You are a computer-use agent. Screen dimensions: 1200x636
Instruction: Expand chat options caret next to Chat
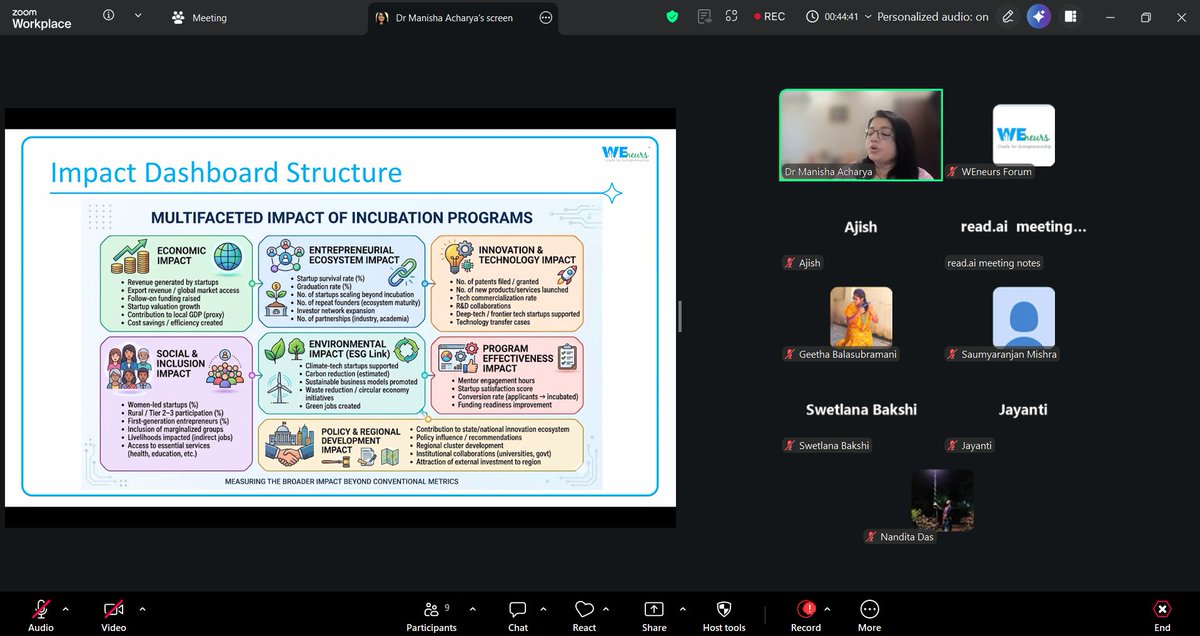[x=543, y=608]
